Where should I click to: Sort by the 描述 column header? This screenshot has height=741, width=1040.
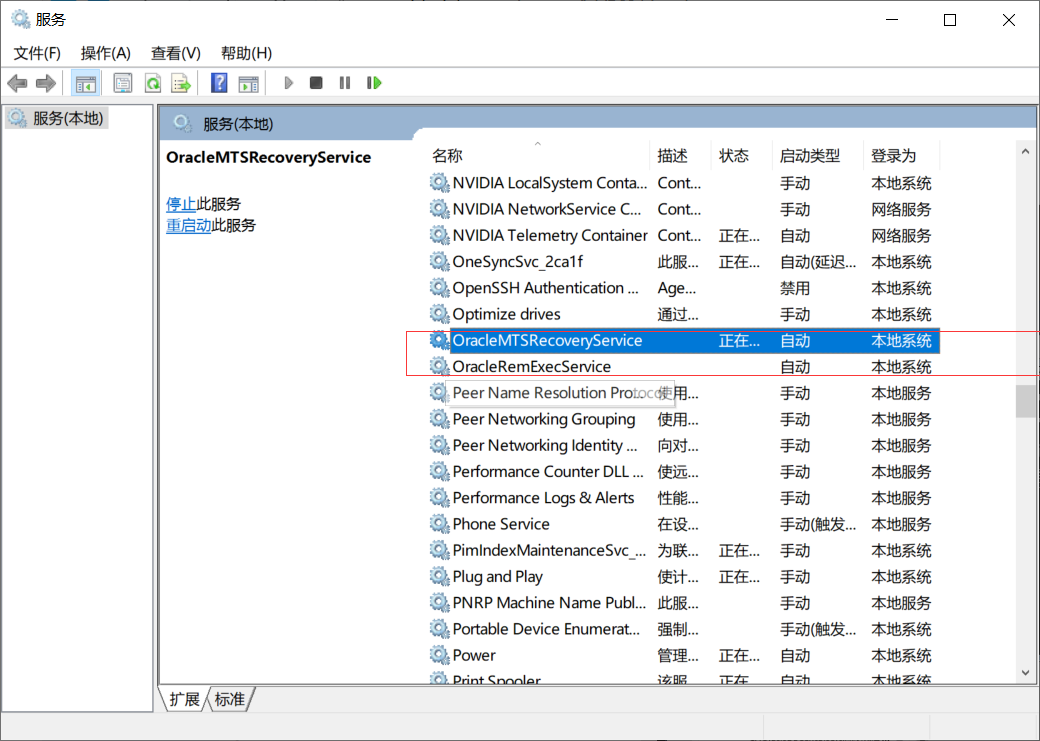(680, 156)
